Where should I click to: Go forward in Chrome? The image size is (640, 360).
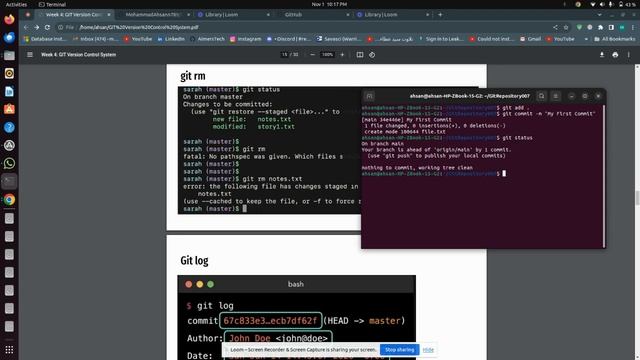[x=37, y=27]
